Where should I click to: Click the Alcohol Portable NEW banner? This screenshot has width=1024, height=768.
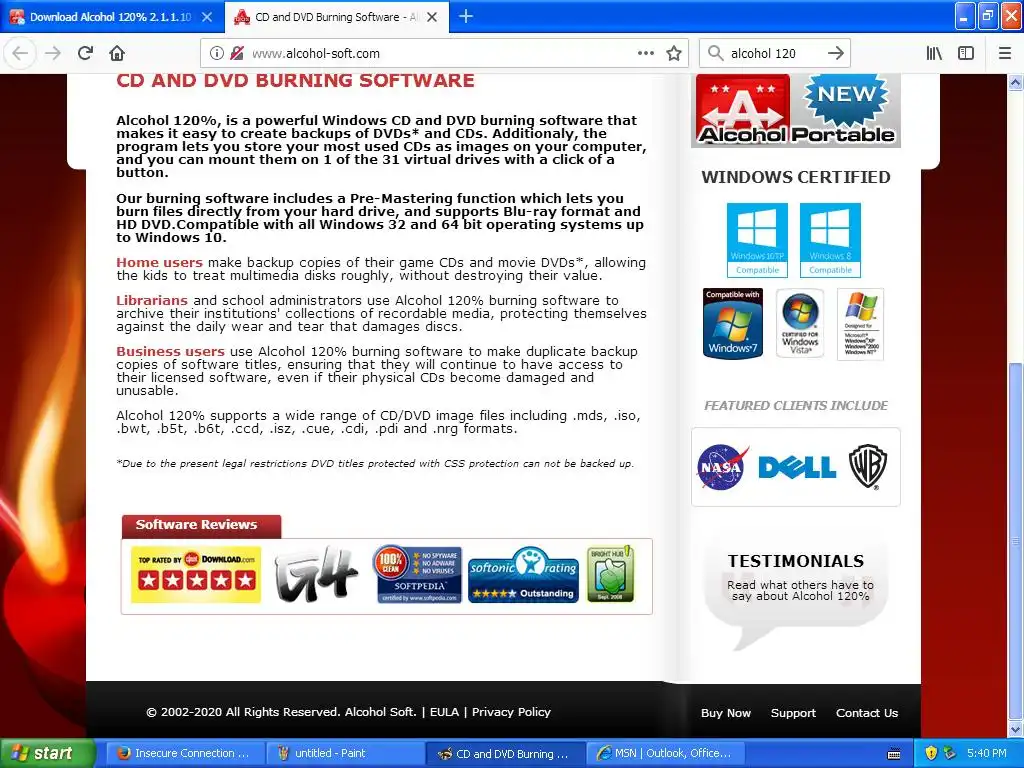point(795,110)
